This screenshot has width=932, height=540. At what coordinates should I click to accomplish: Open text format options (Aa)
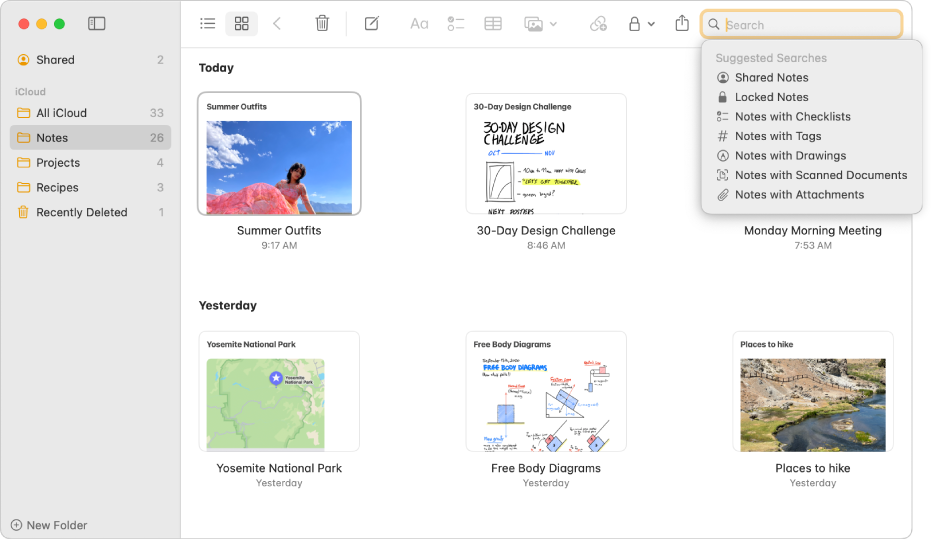pyautogui.click(x=420, y=24)
